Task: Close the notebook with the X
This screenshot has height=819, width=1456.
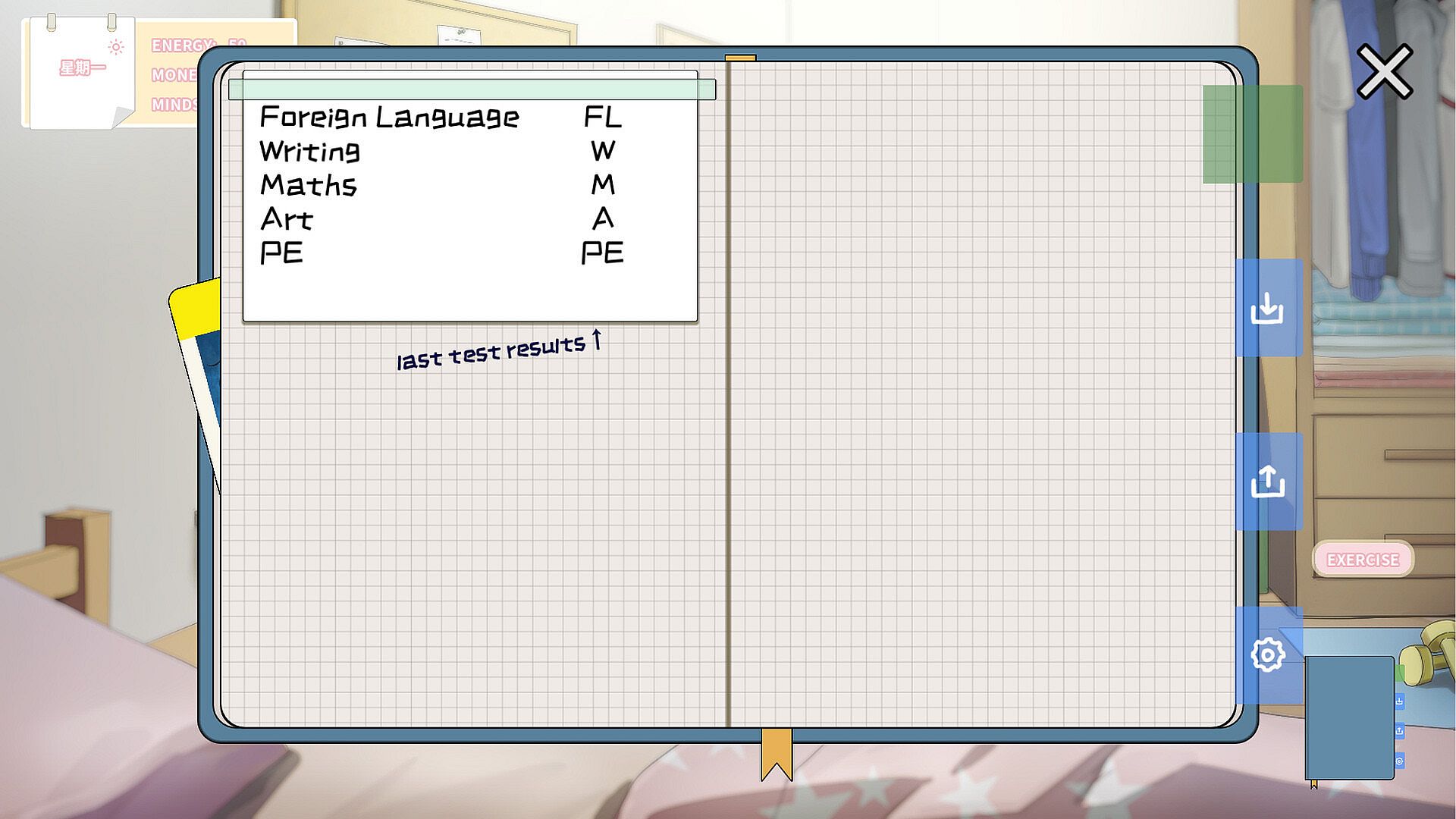Action: point(1384,71)
